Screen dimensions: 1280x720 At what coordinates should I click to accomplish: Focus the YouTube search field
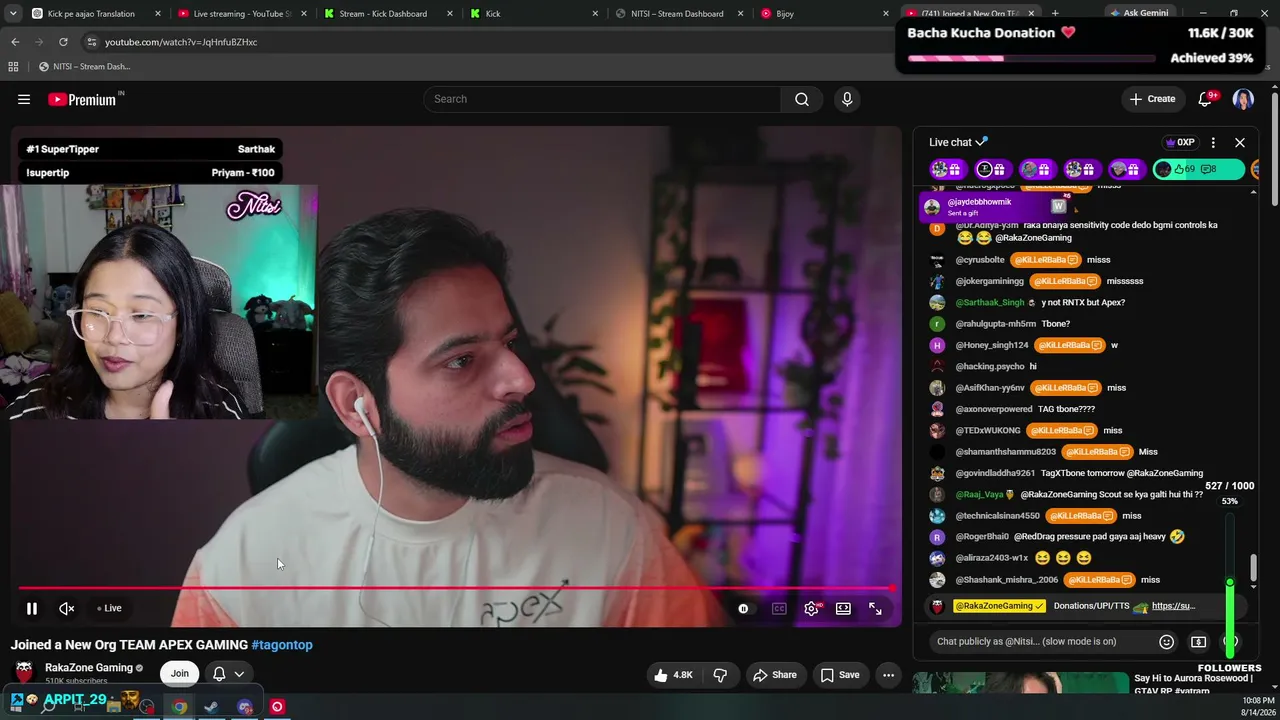(x=602, y=99)
